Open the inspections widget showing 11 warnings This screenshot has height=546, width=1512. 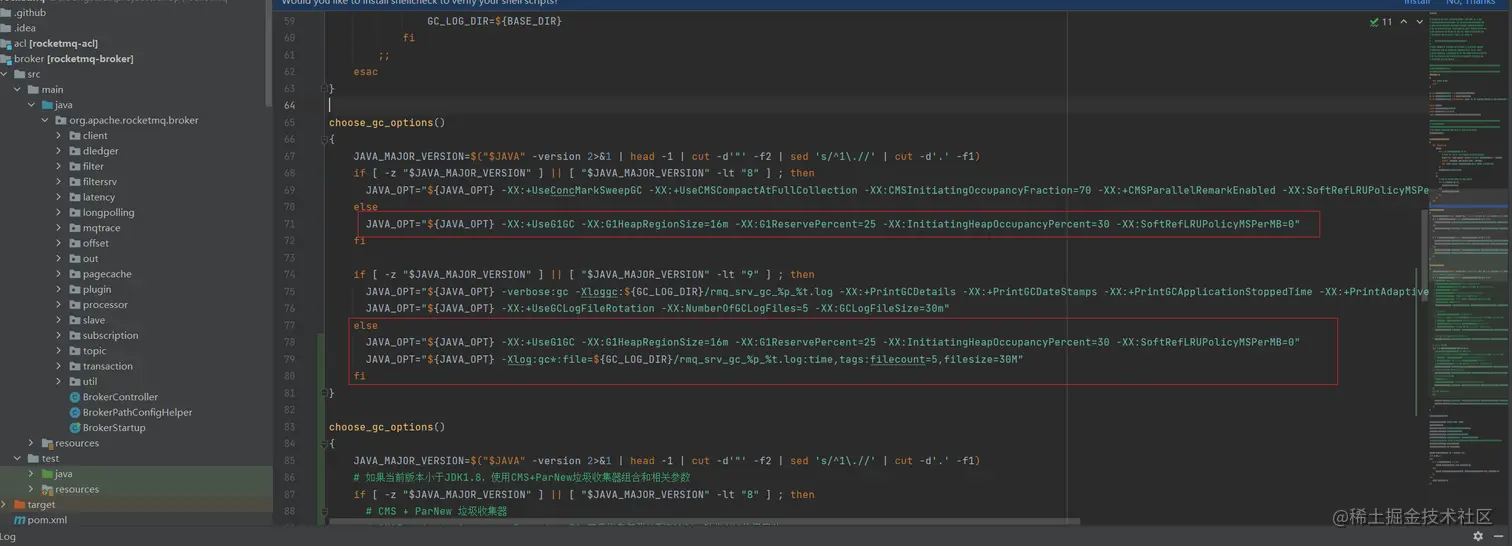coord(1382,21)
